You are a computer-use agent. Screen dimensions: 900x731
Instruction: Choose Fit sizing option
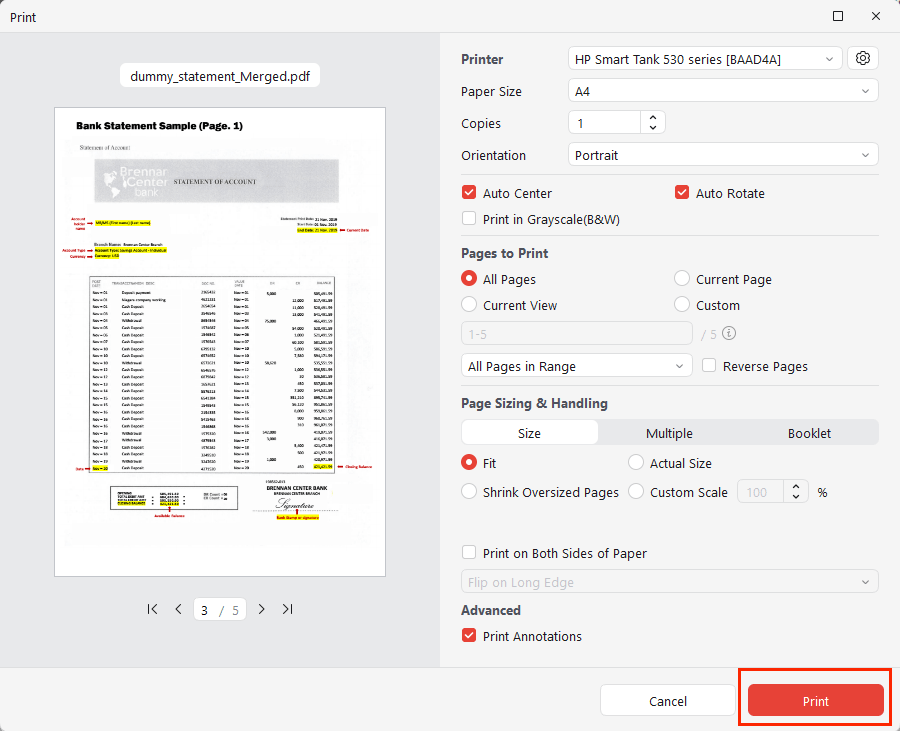(x=469, y=462)
